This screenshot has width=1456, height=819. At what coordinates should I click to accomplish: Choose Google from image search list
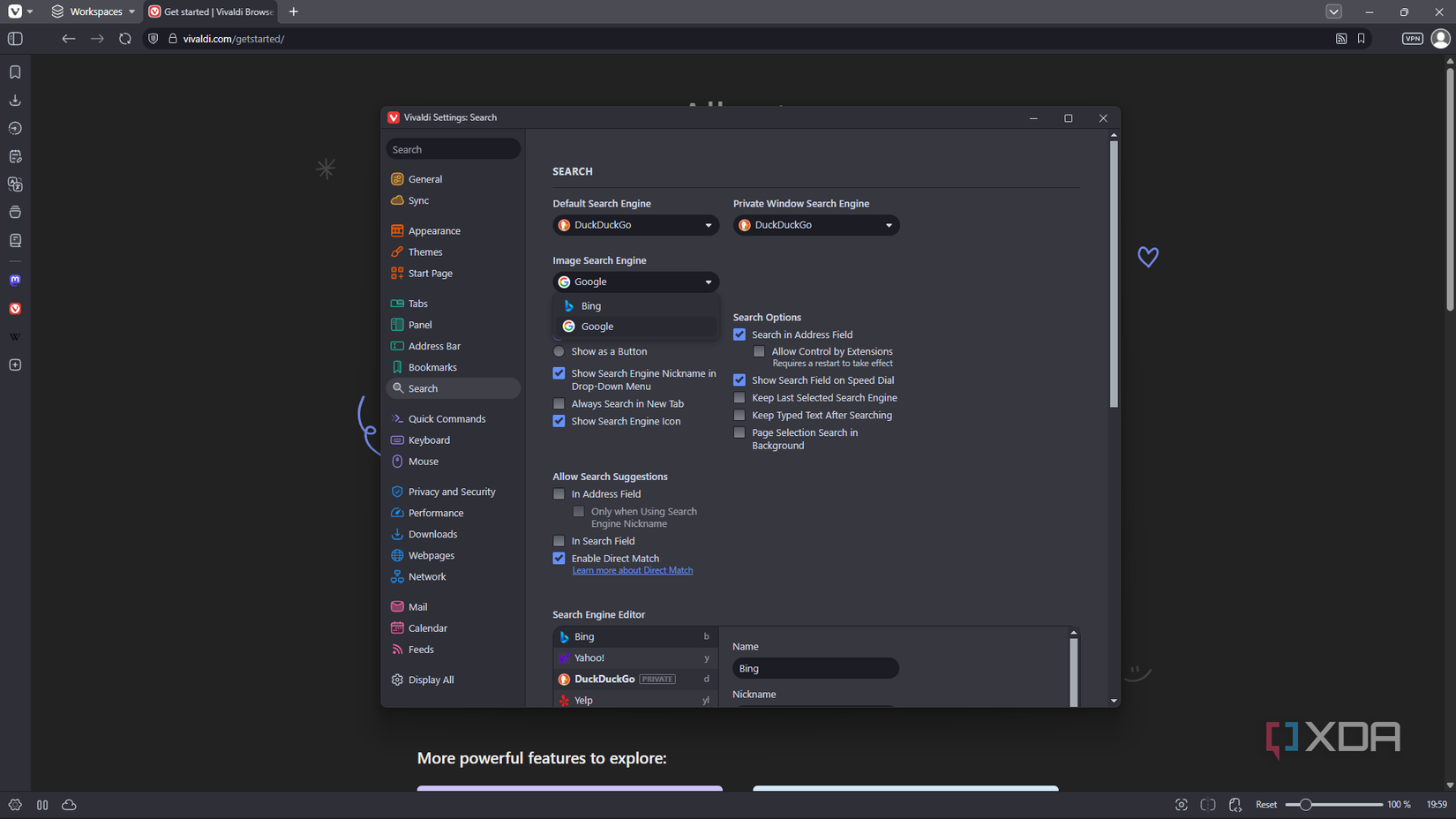click(635, 327)
